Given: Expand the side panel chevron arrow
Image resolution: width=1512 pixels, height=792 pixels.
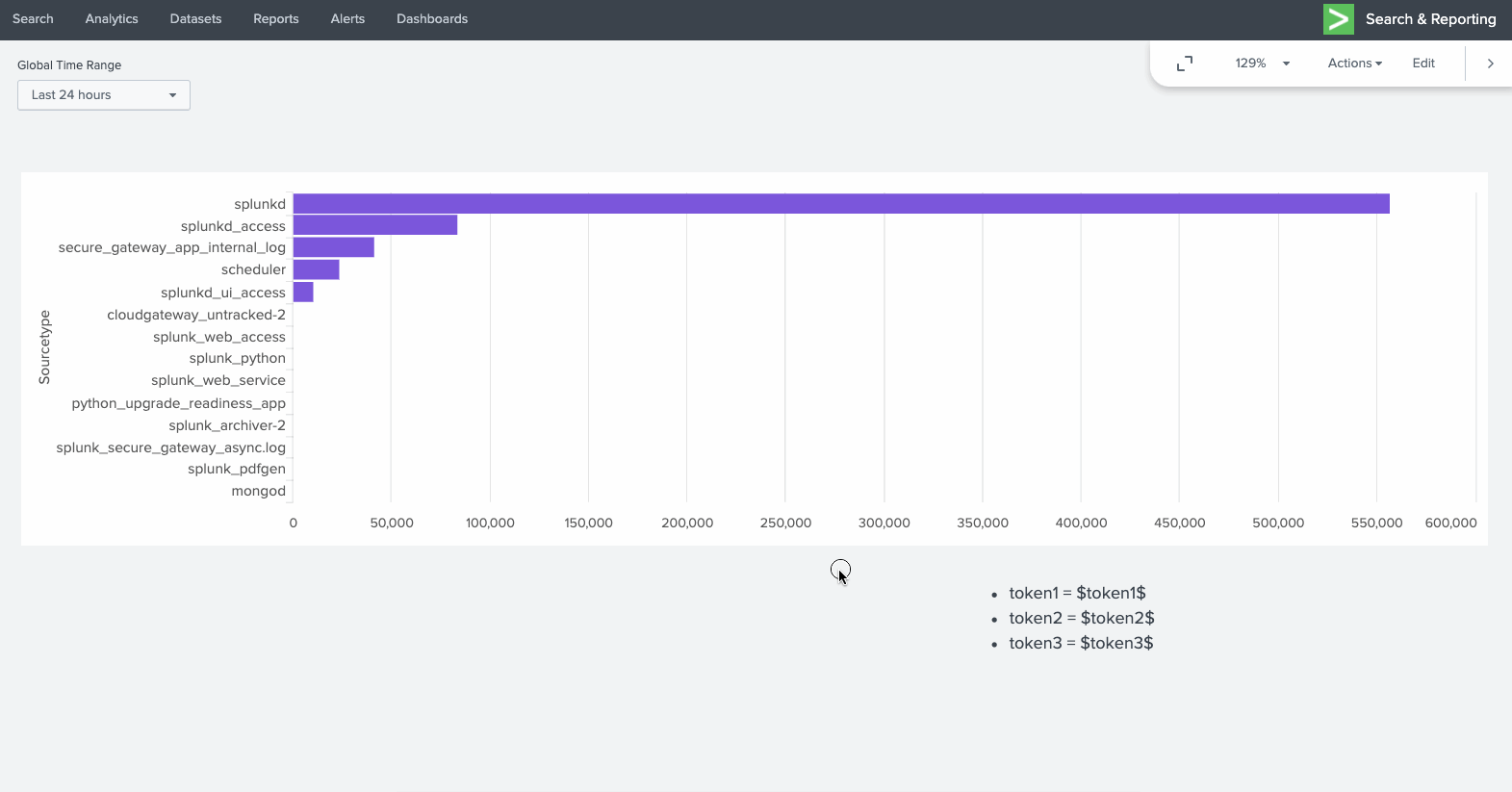Looking at the screenshot, I should tap(1490, 64).
